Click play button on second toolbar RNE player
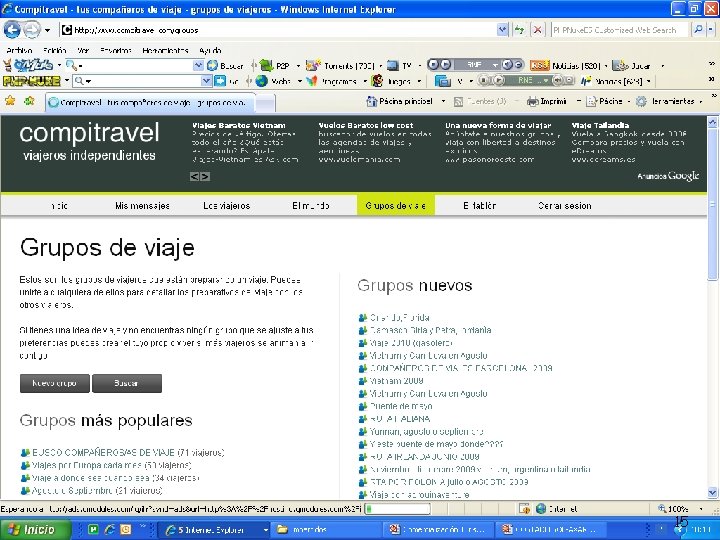Viewport: 720px width, 540px height. (x=499, y=81)
